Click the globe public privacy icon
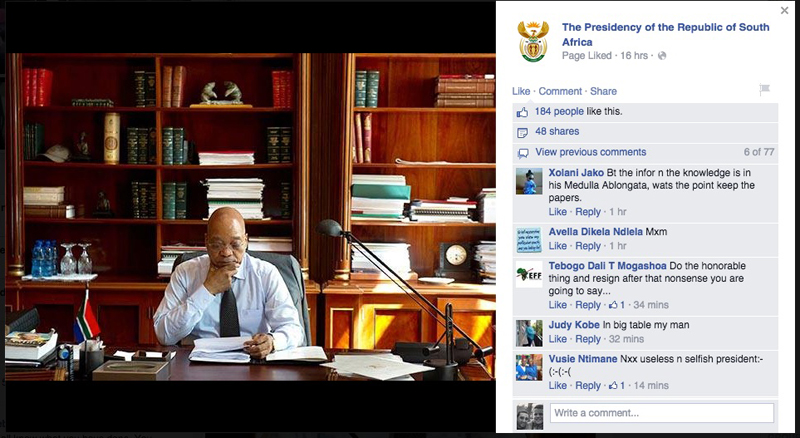Viewport: 800px width, 438px height. pyautogui.click(x=662, y=56)
